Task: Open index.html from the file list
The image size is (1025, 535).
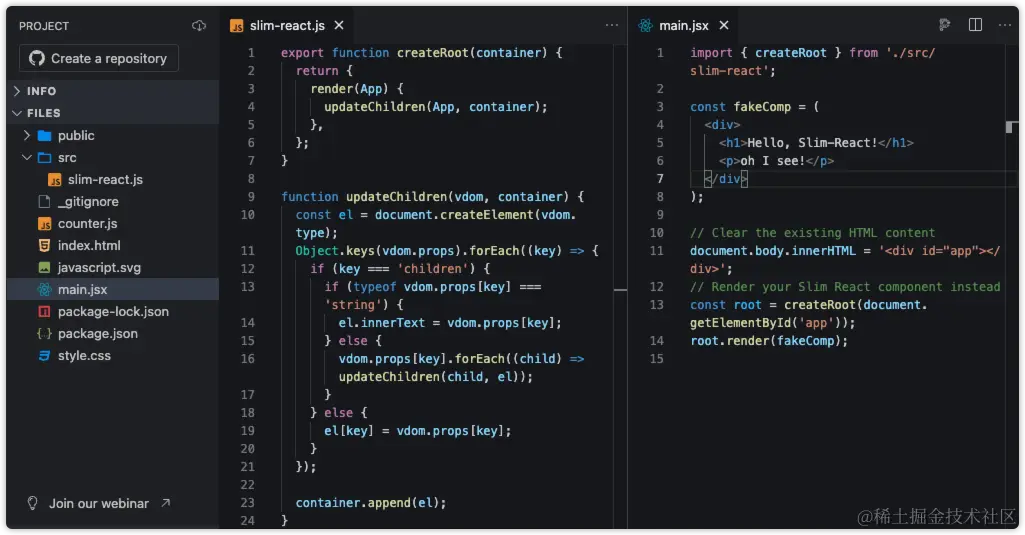Action: (89, 245)
